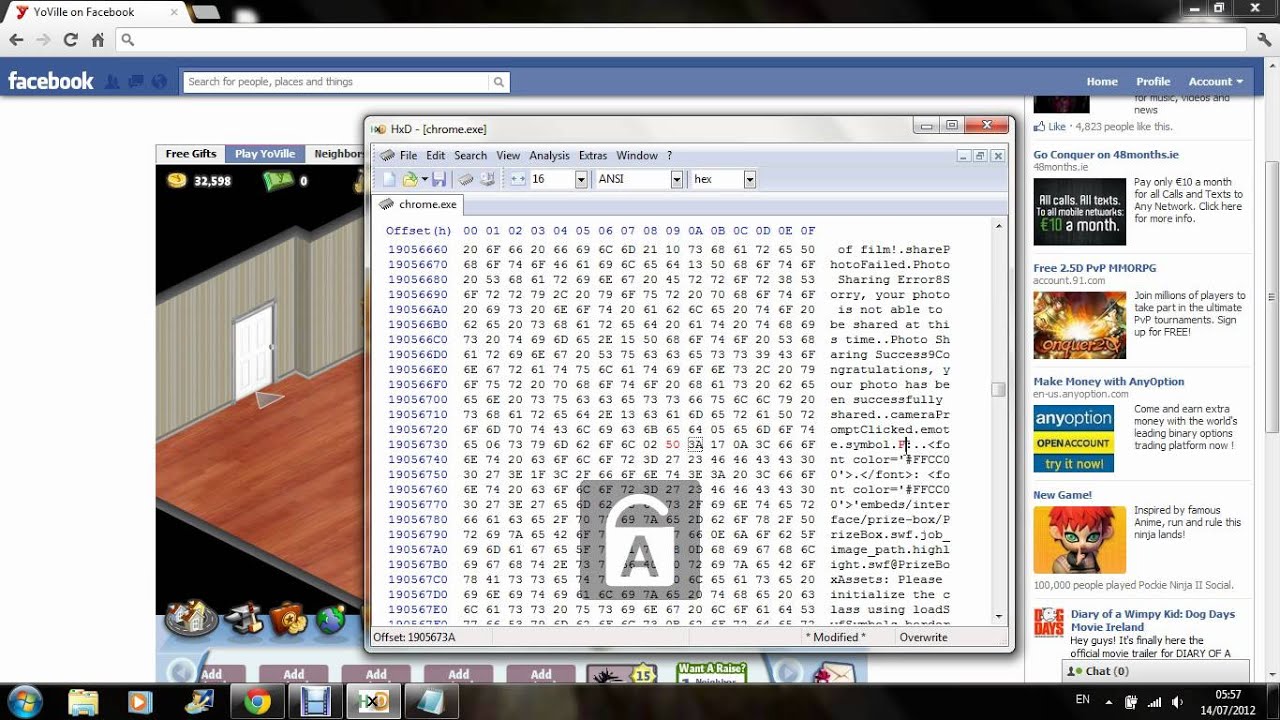Click the Open RAM chip icon in HxD
This screenshot has height=720, width=1280.
tap(466, 179)
